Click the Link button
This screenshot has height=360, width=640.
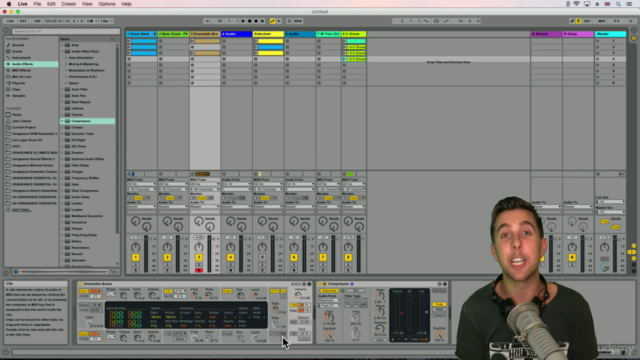pos(10,21)
